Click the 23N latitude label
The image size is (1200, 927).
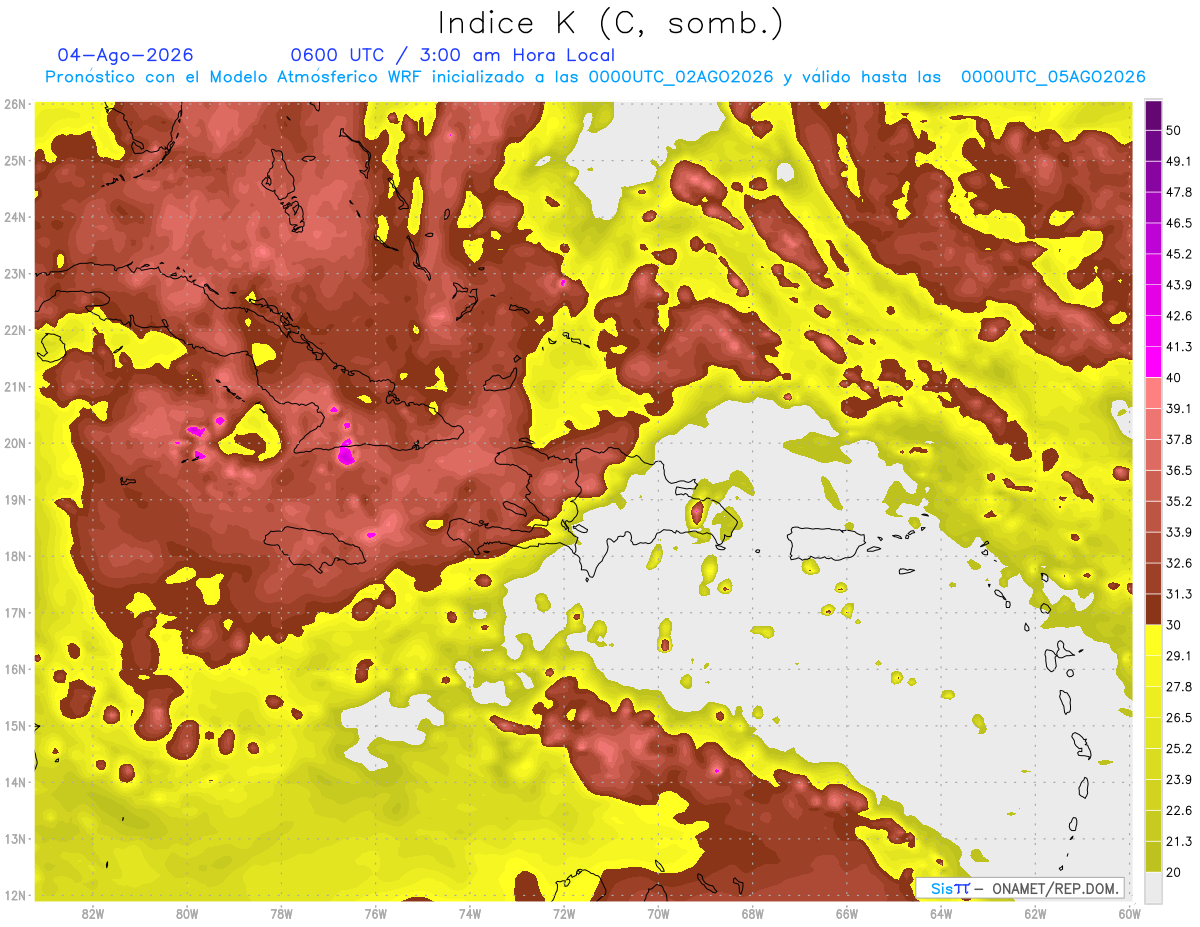[15, 273]
